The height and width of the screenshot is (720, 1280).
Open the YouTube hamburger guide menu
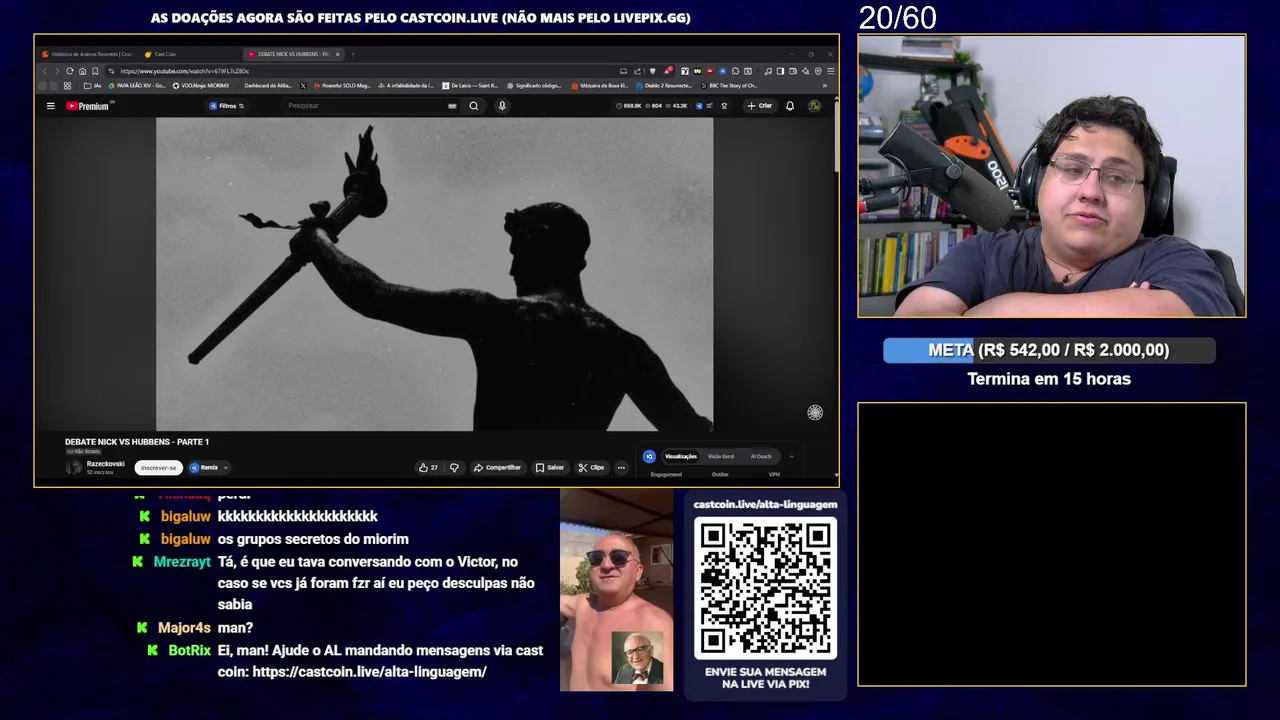(50, 106)
